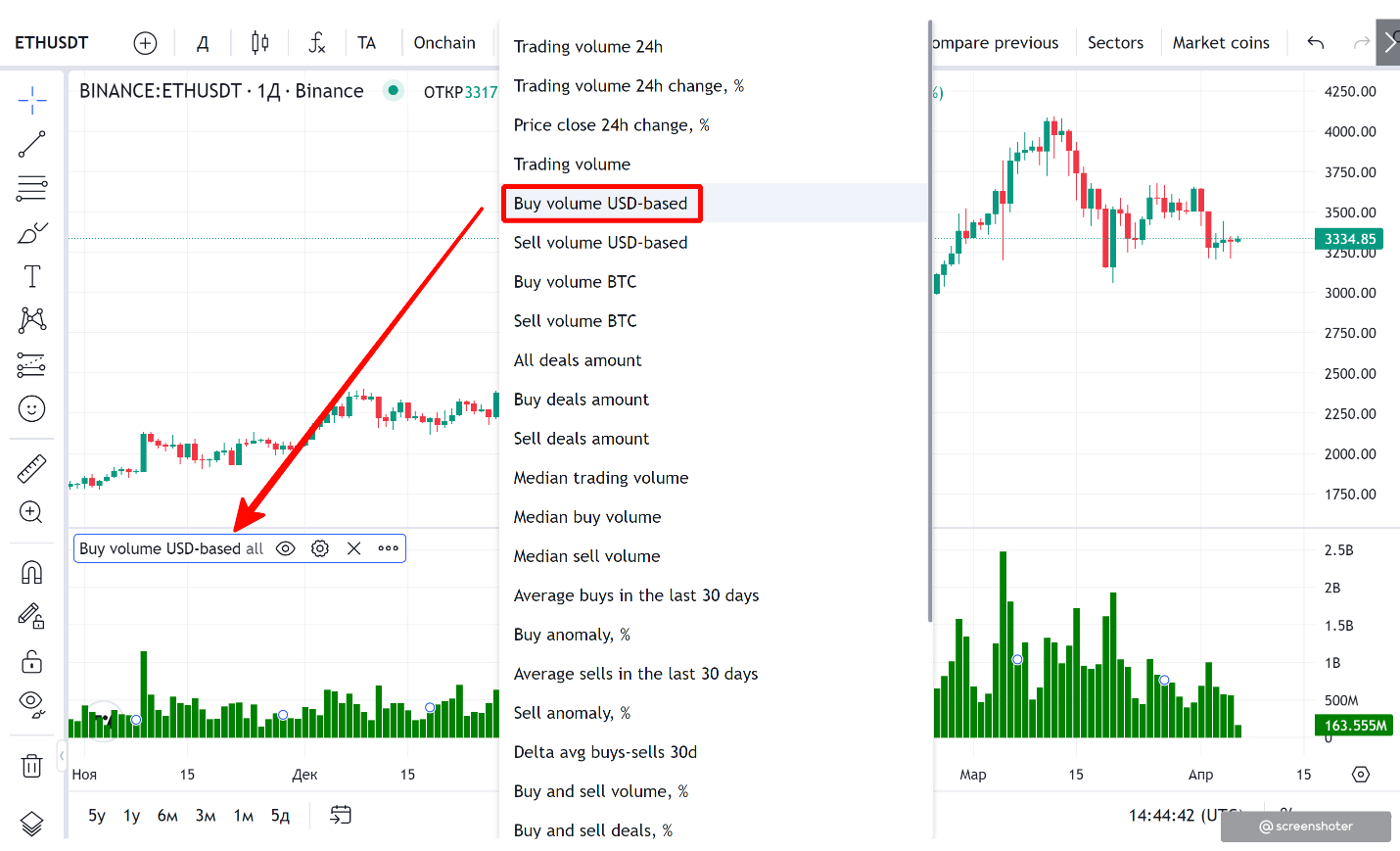Viewport: 1400px width, 851px height.
Task: Select the ruler measure tool
Action: click(31, 469)
